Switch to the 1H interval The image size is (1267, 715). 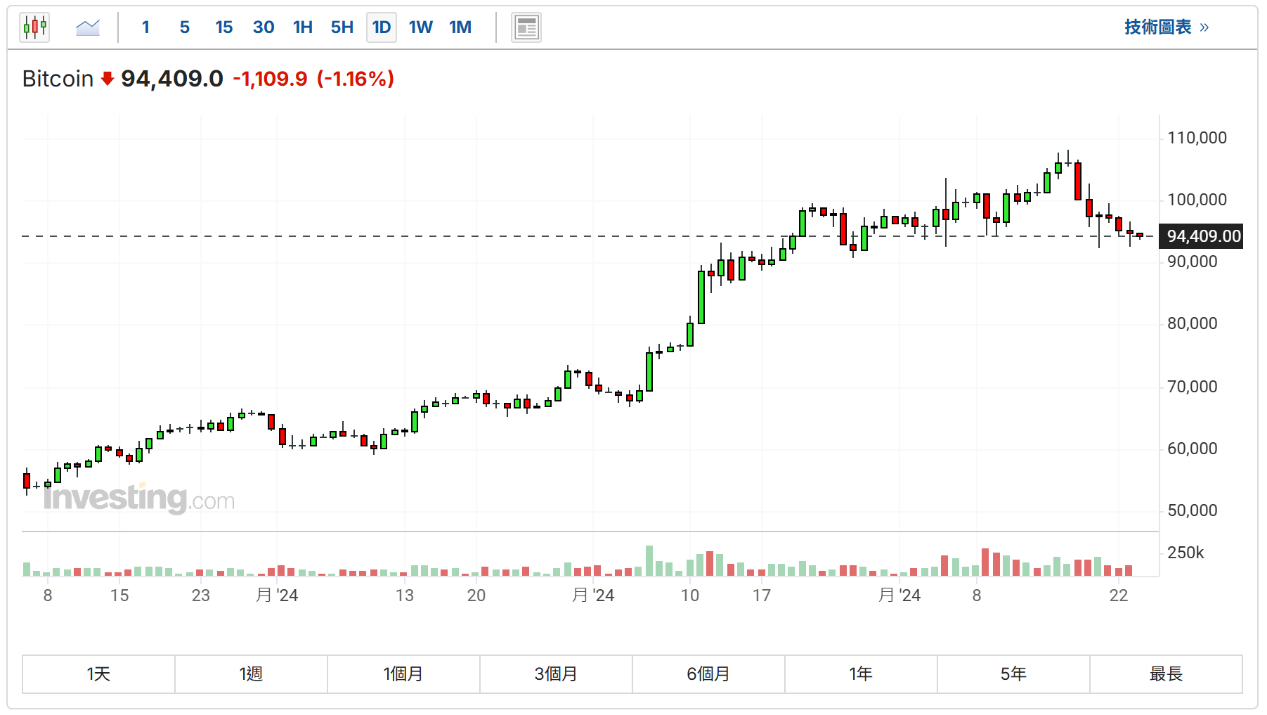pyautogui.click(x=303, y=27)
